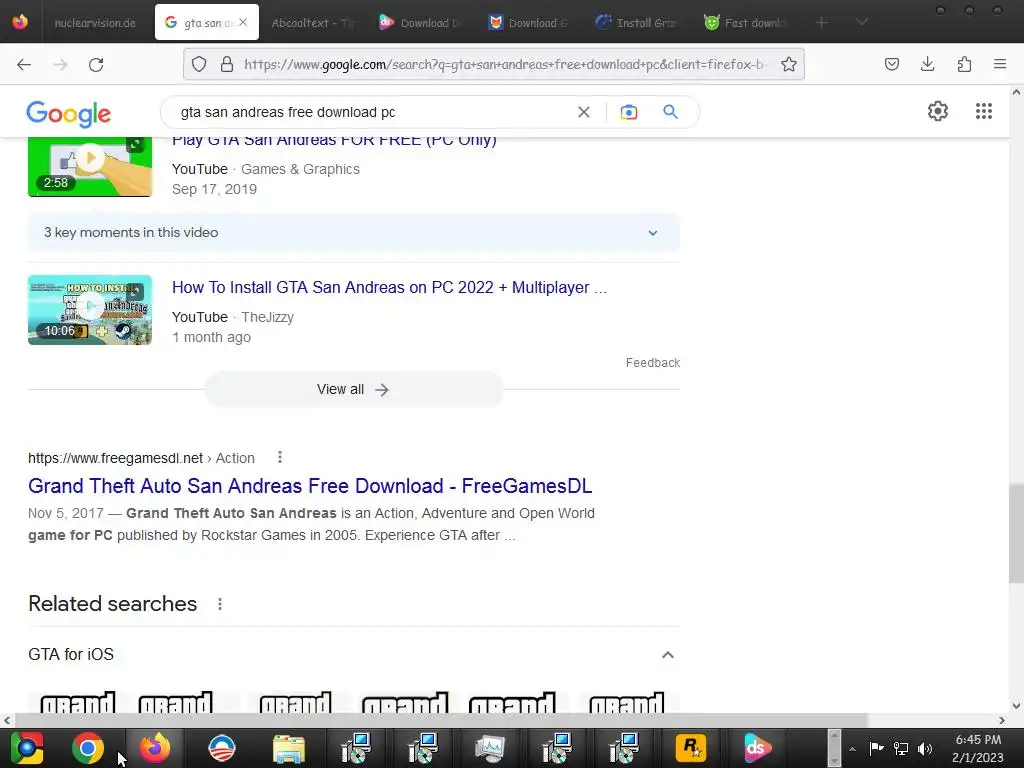Open Firefox View in tab bar
Screen dimensions: 1024x768
[20, 22]
